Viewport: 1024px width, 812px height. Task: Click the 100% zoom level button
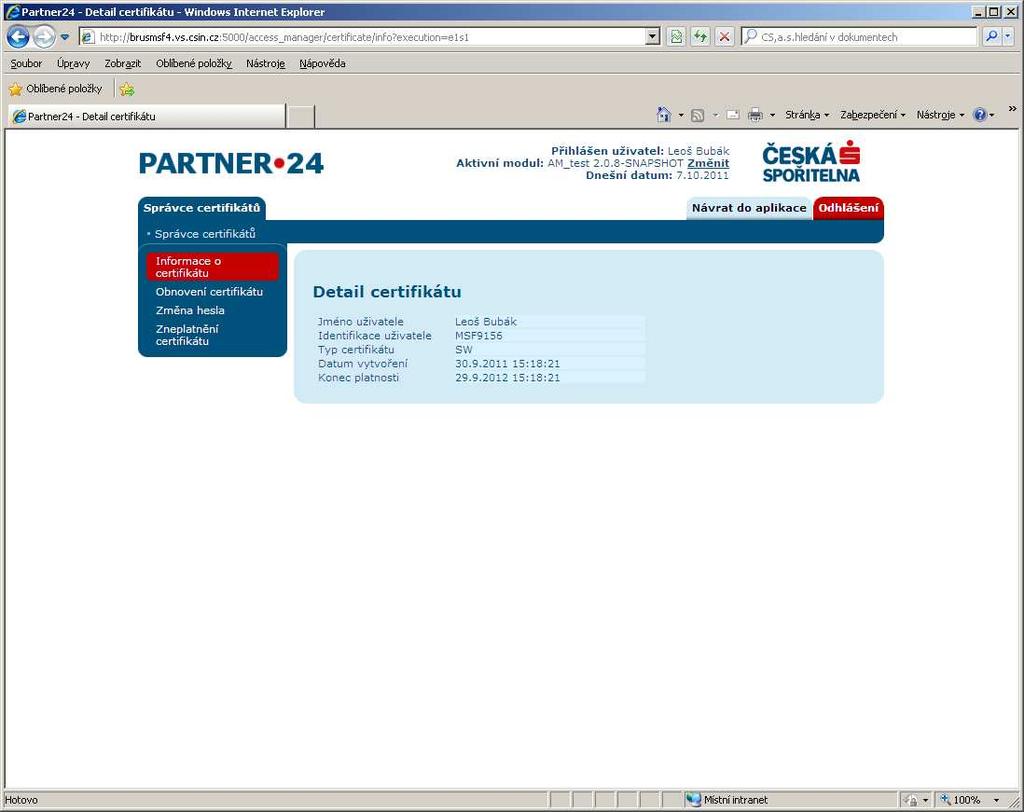[x=960, y=800]
